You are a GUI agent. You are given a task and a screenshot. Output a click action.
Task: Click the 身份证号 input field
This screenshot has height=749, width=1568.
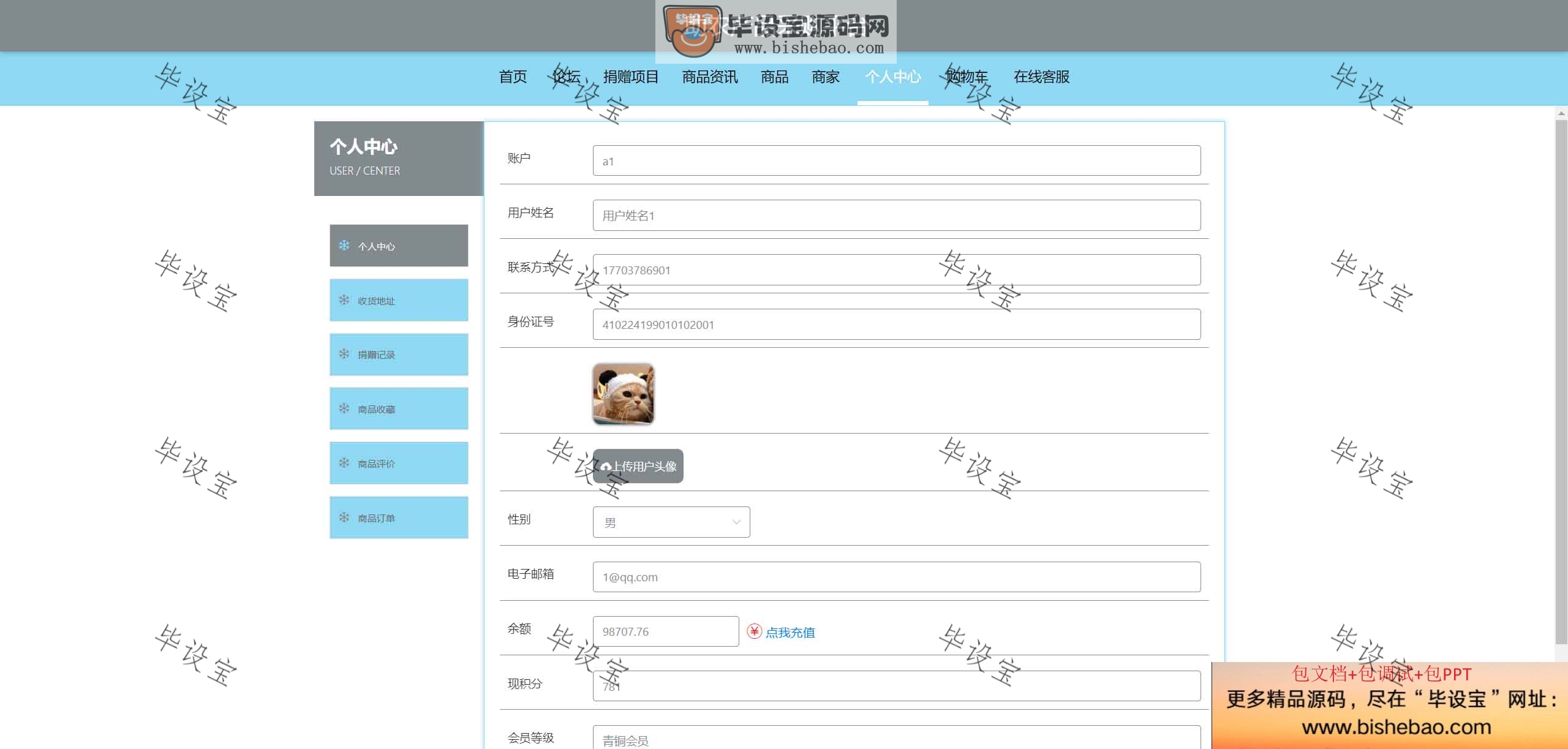click(x=897, y=324)
